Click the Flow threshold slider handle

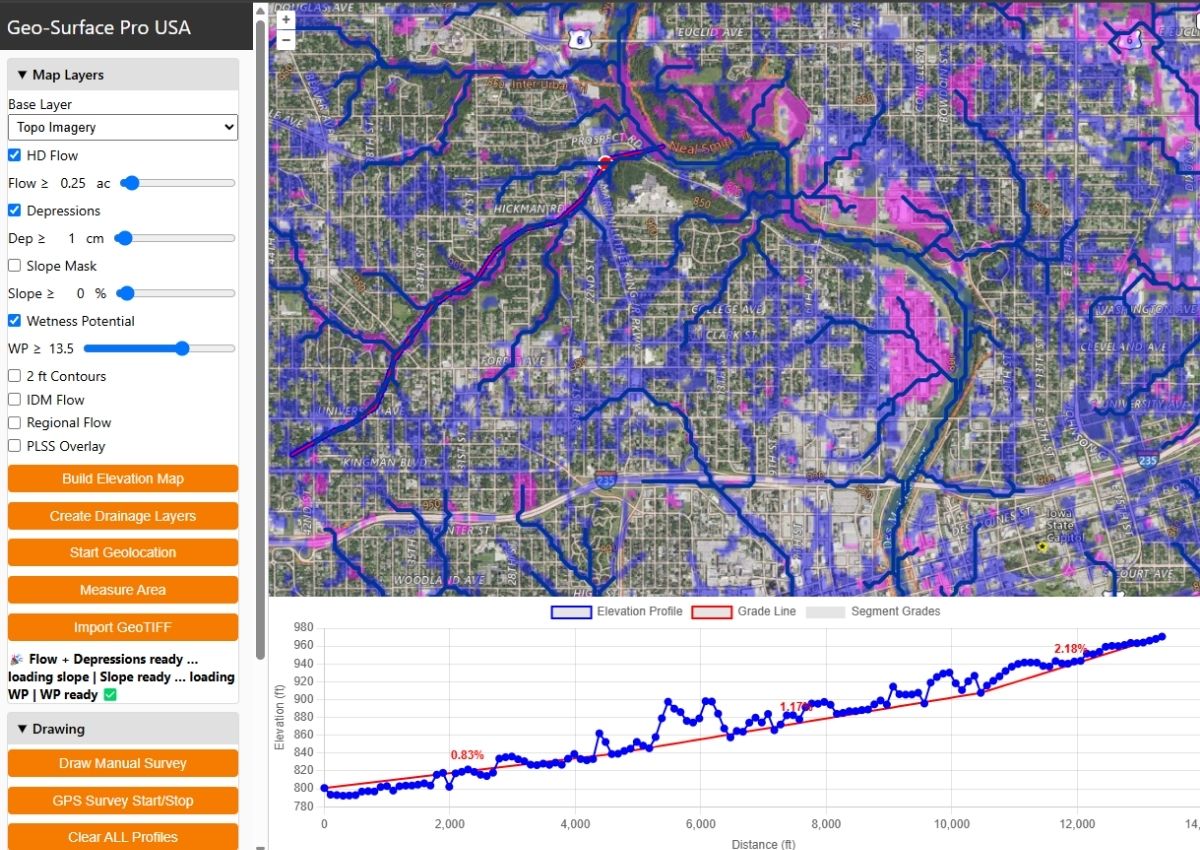130,183
